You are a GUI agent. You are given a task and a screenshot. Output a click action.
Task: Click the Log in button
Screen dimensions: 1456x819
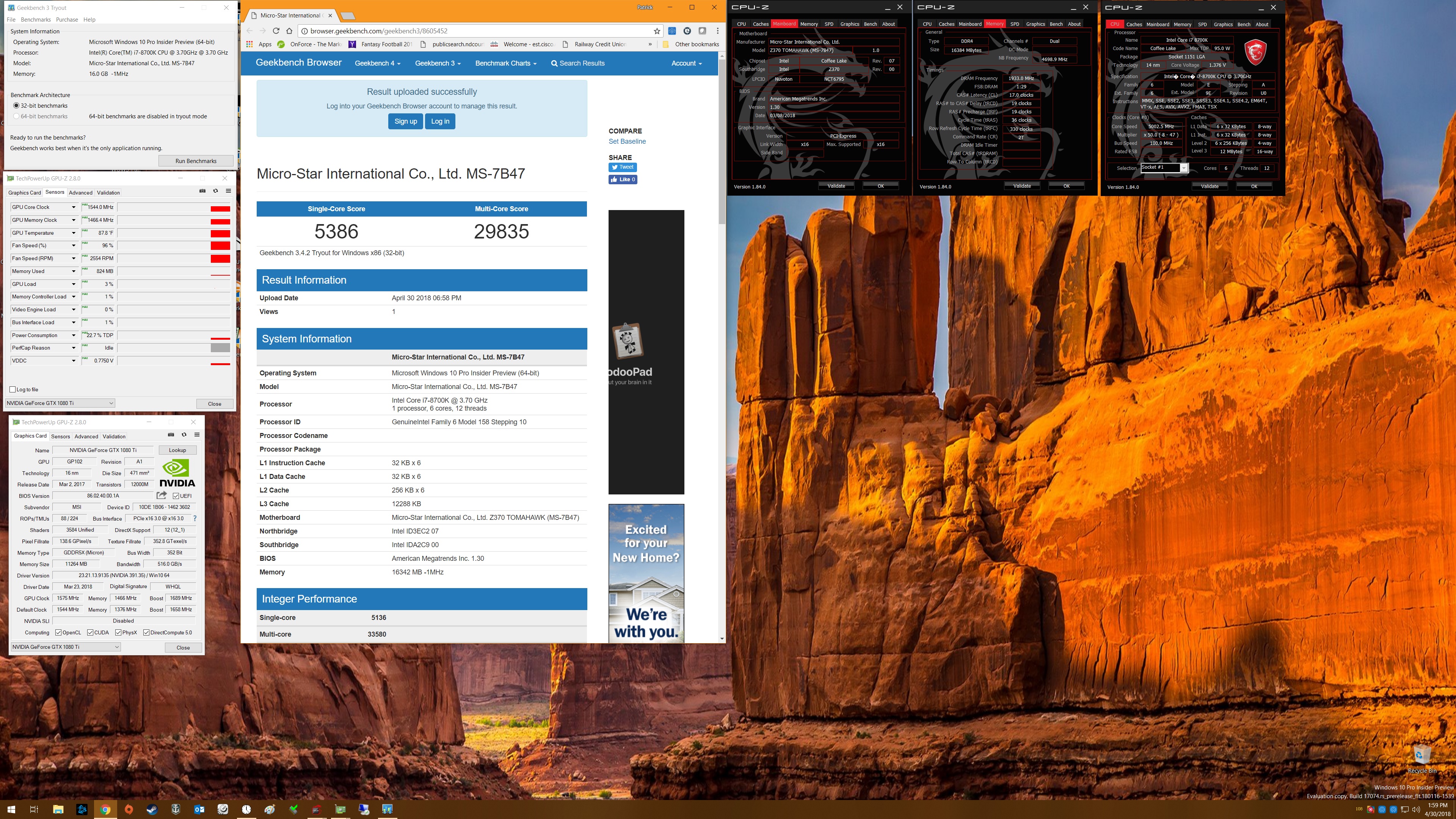(440, 121)
